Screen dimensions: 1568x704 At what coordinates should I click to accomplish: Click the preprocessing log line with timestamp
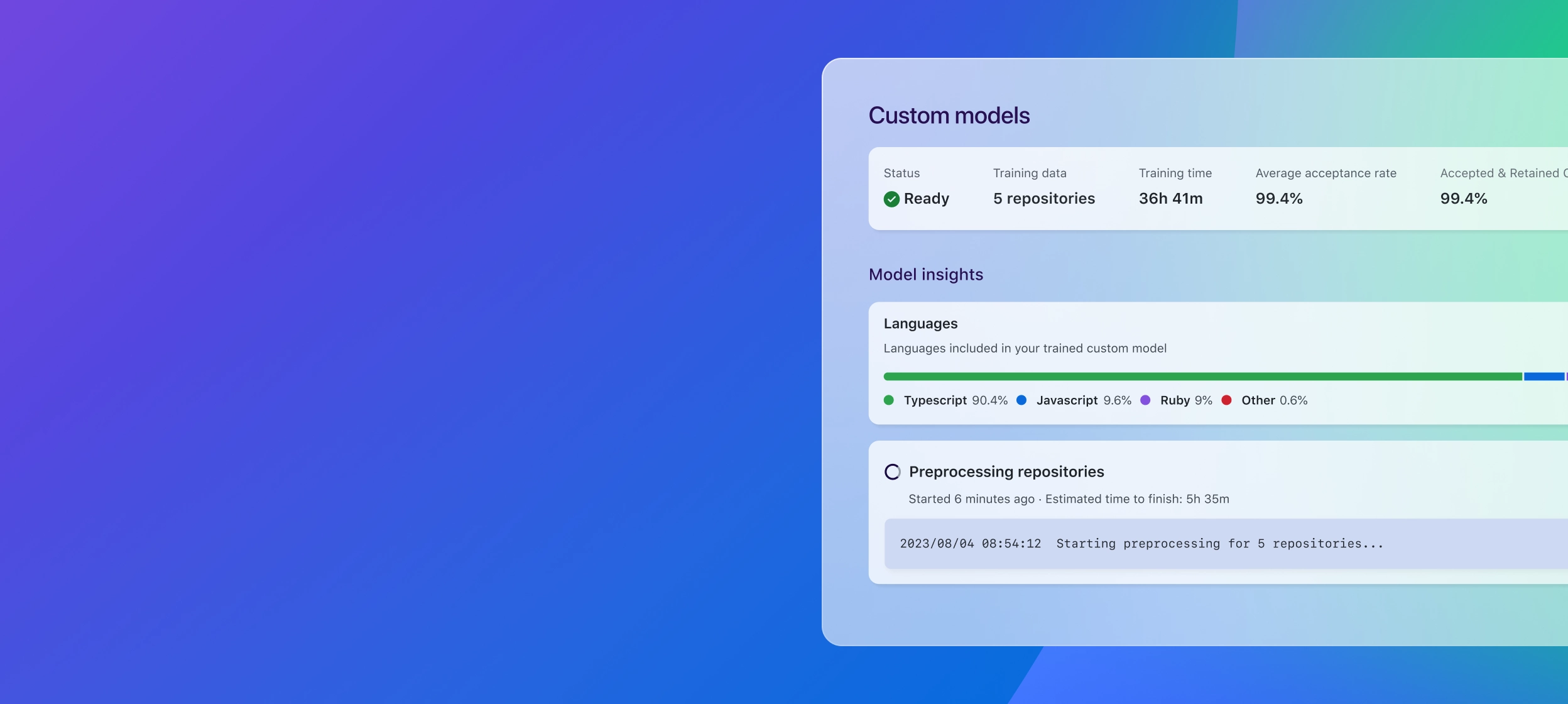(1141, 544)
